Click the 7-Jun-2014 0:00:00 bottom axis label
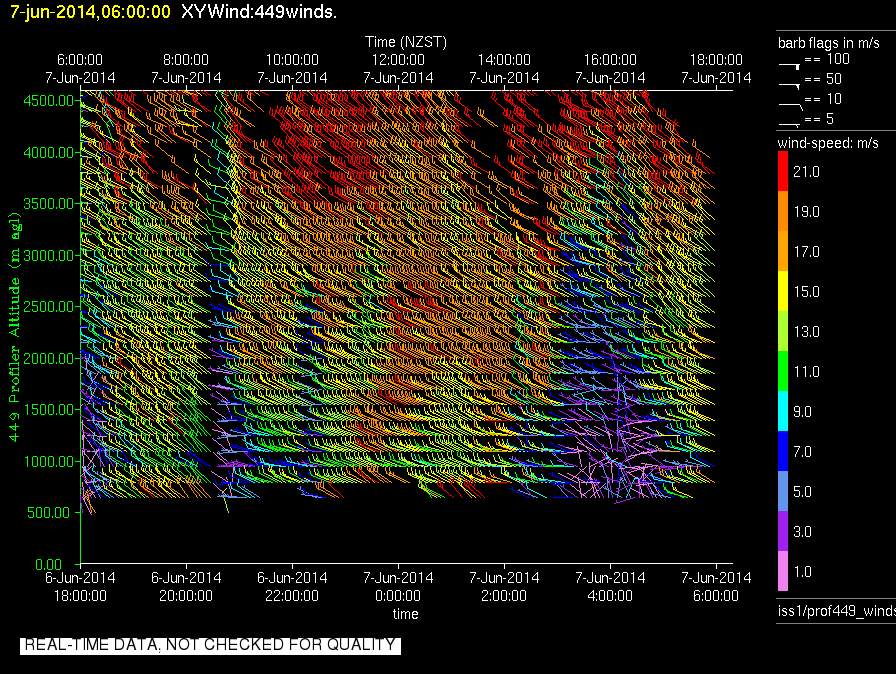896x674 pixels. point(398,587)
